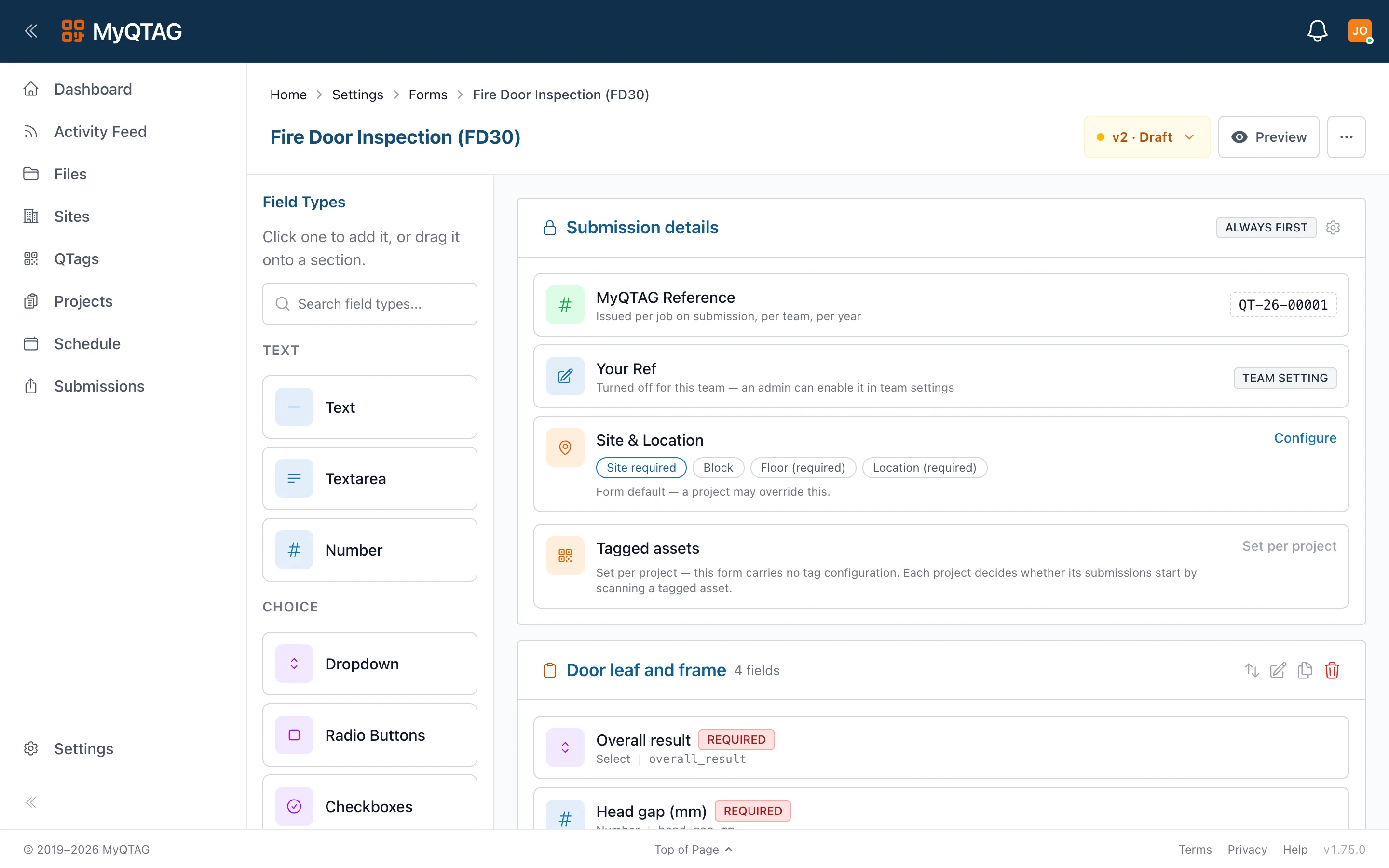This screenshot has width=1389, height=868.
Task: Click the Preview button
Action: 1268,137
